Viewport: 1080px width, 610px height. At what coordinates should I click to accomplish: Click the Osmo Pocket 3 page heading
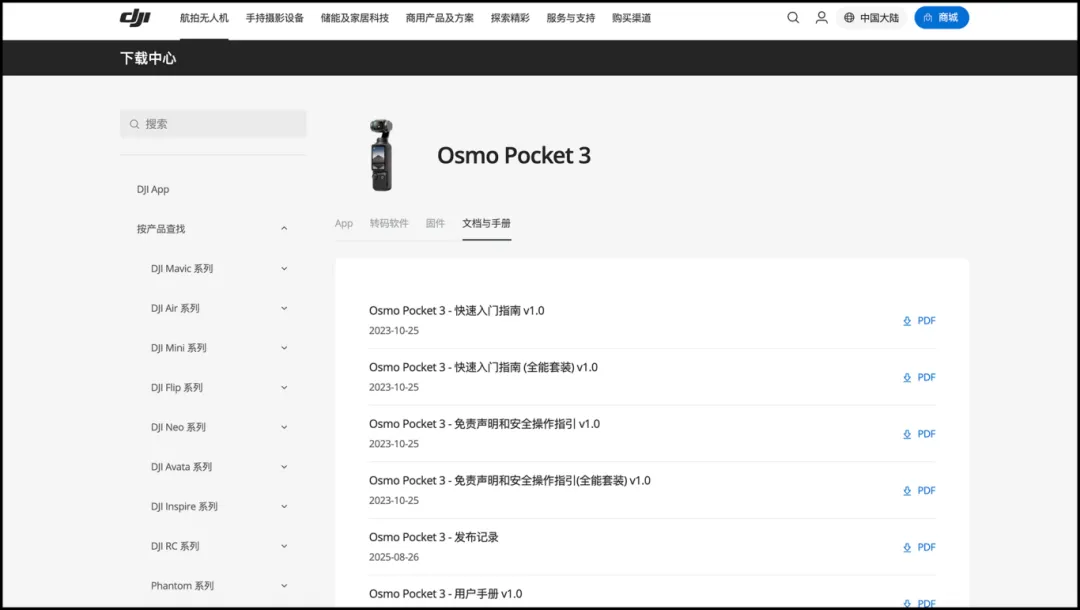(514, 156)
